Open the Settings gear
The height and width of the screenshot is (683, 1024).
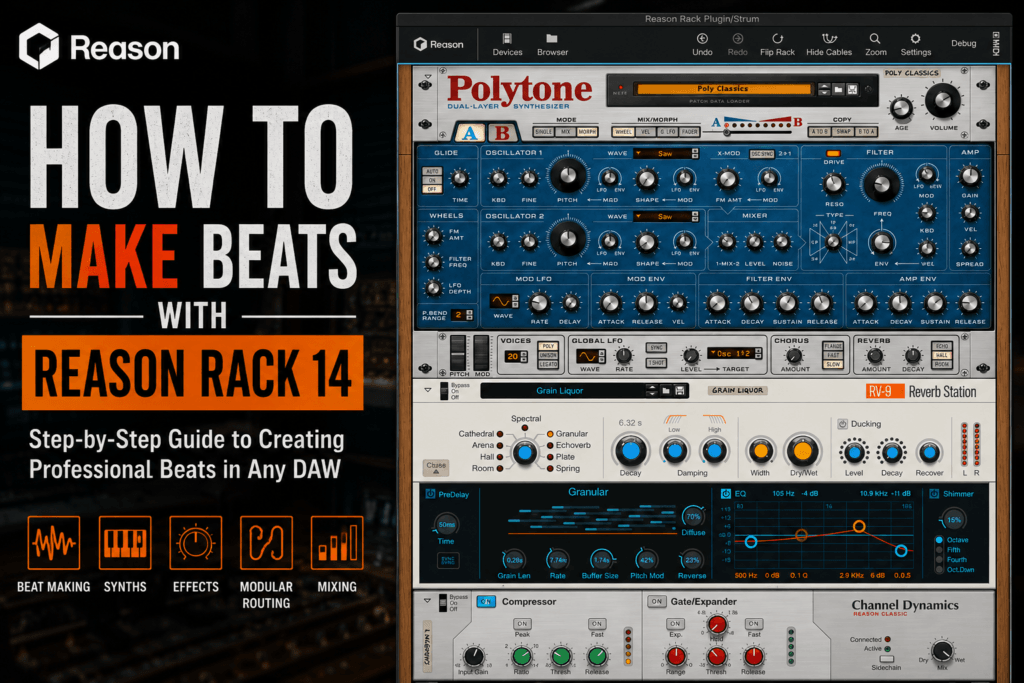click(x=916, y=39)
